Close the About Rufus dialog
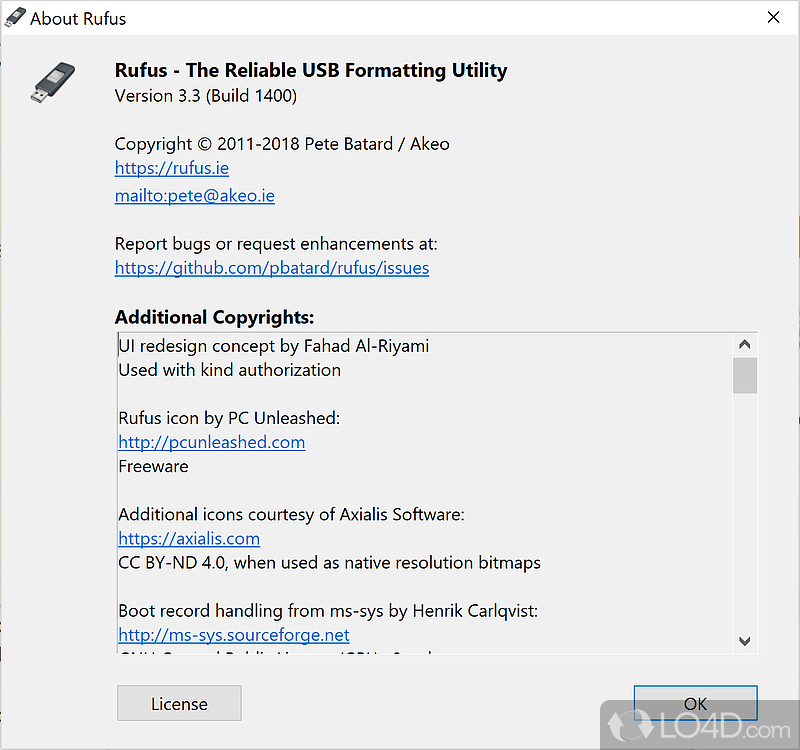800x750 pixels. coord(773,18)
